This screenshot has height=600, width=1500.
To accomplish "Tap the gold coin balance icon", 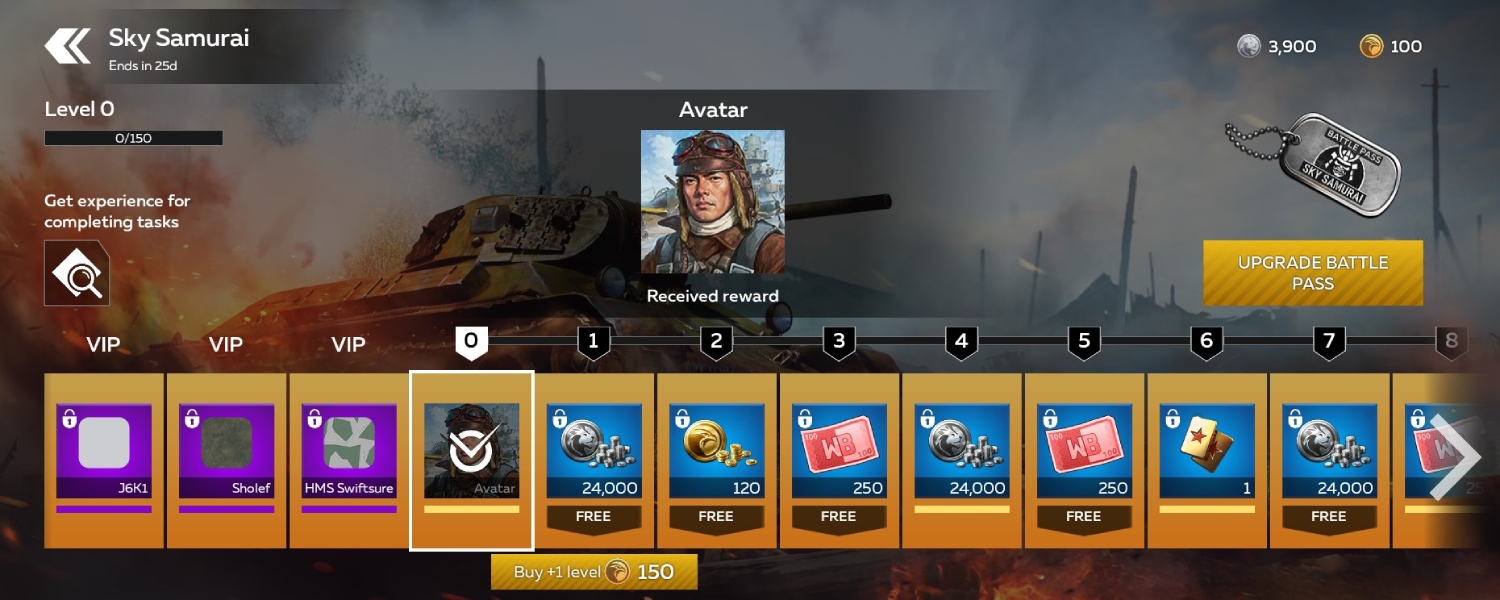I will (x=1371, y=46).
